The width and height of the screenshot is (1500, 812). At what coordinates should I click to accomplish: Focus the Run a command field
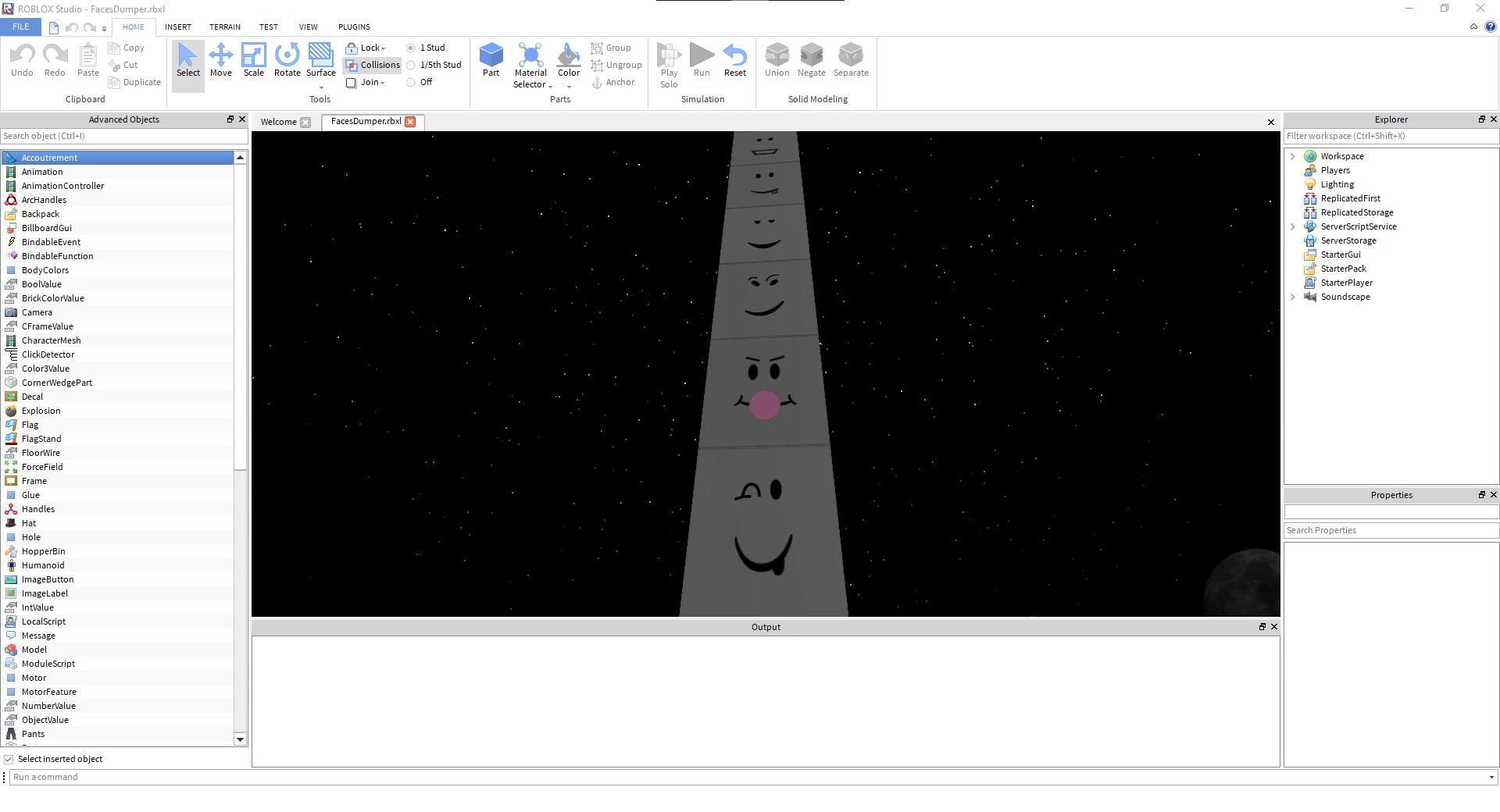coord(750,777)
